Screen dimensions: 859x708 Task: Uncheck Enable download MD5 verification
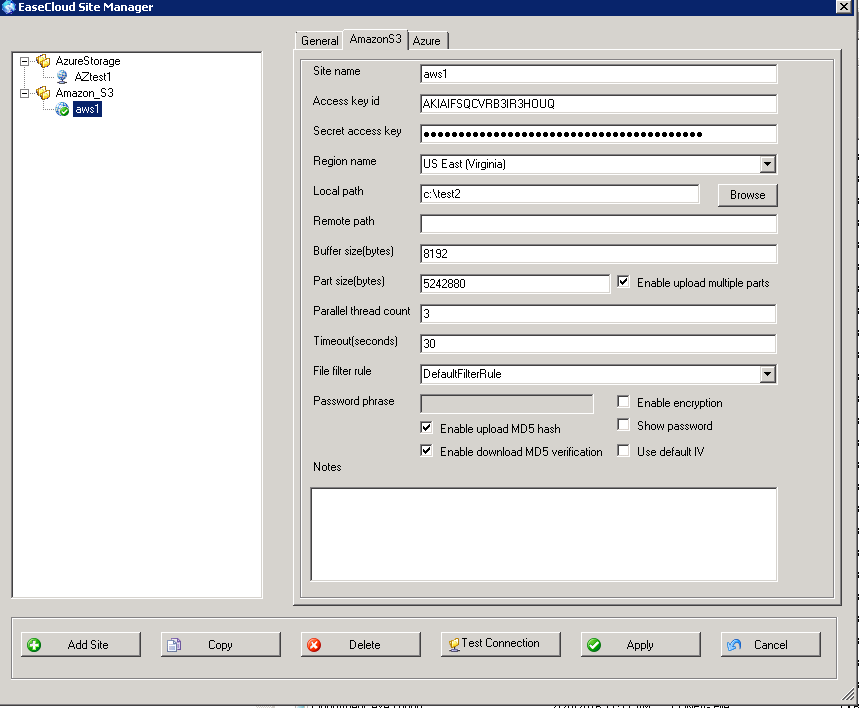click(x=426, y=450)
